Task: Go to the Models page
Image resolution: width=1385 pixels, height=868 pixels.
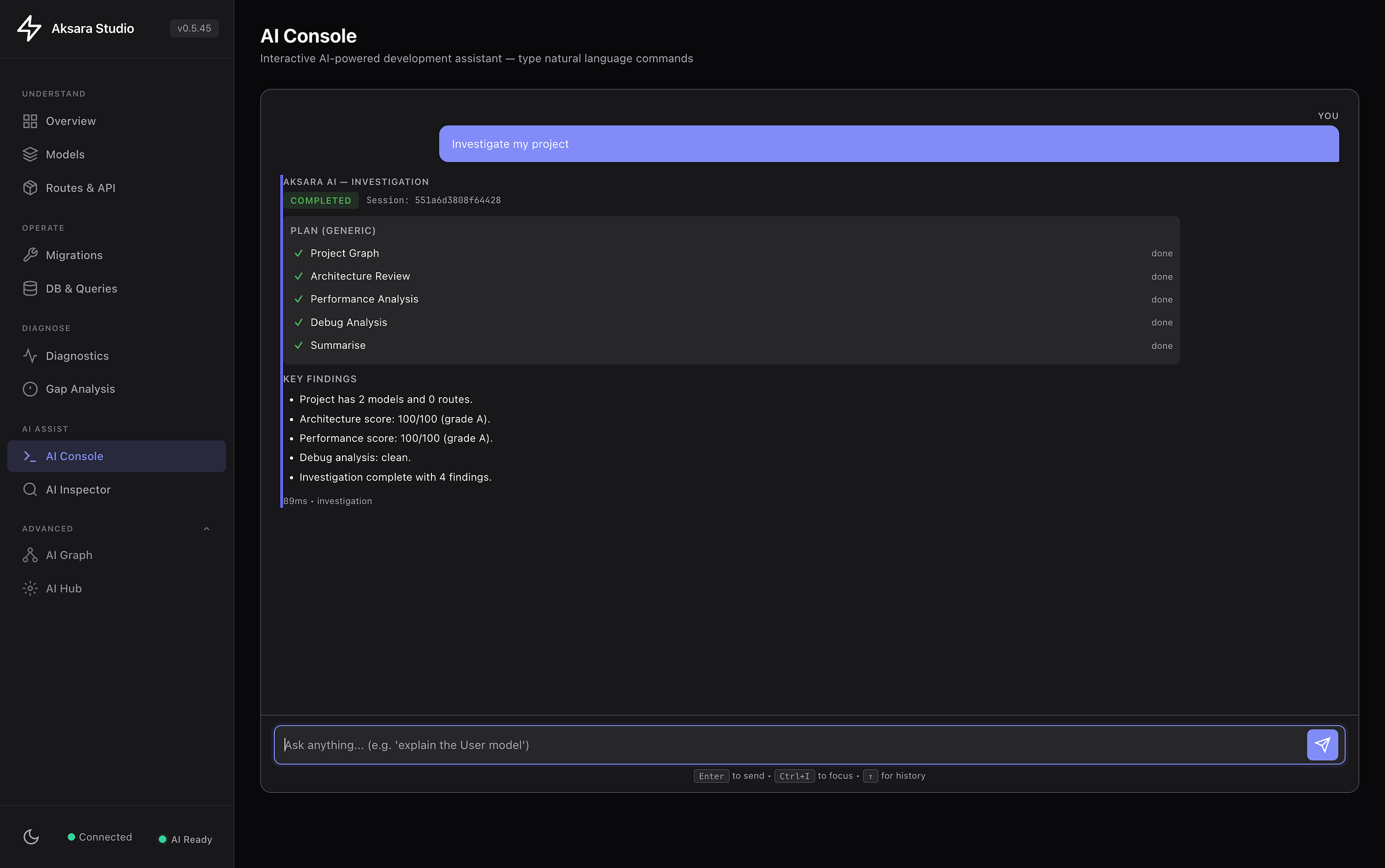Action: 117,154
